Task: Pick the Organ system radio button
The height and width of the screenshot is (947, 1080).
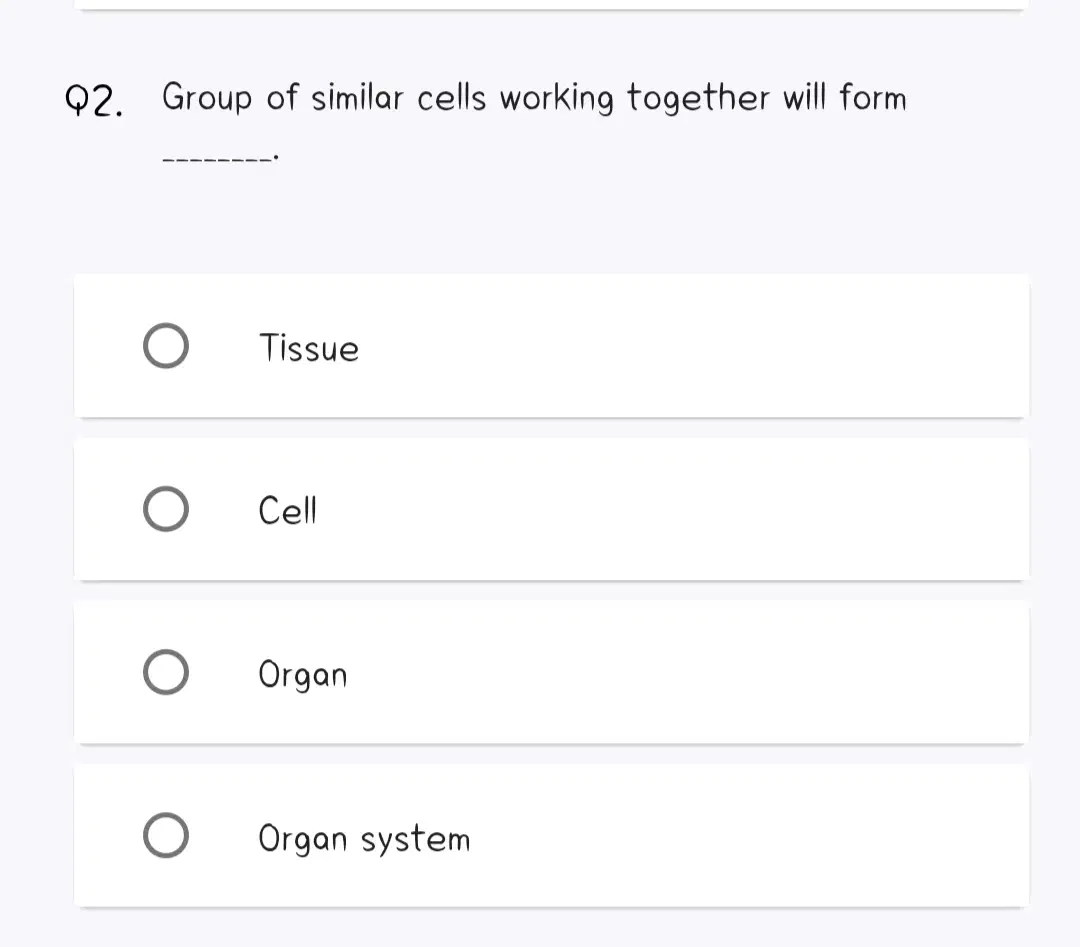Action: [166, 835]
